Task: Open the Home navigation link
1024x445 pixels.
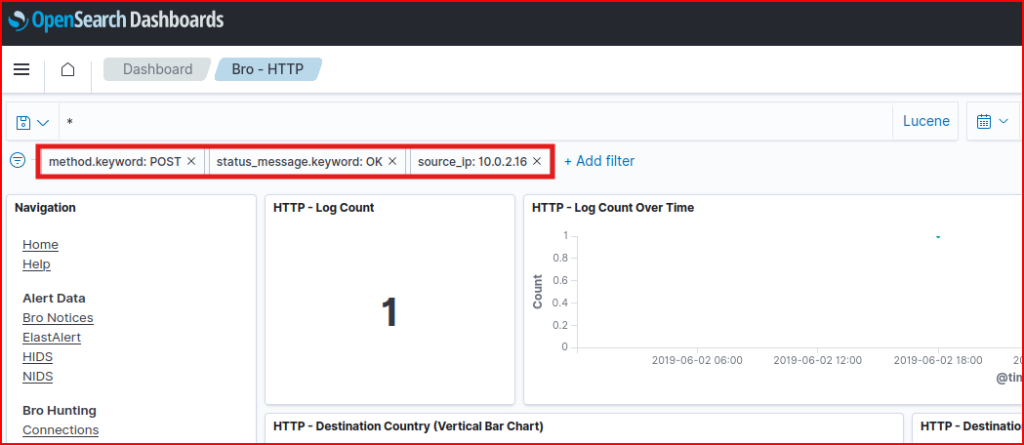Action: click(x=40, y=245)
